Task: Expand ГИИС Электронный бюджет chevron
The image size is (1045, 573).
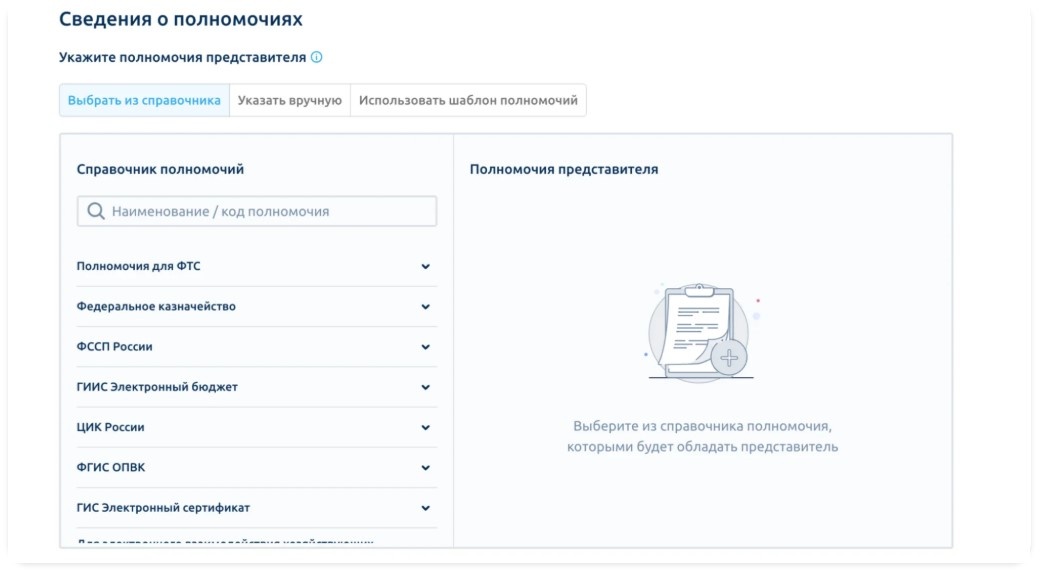Action: pyautogui.click(x=425, y=387)
